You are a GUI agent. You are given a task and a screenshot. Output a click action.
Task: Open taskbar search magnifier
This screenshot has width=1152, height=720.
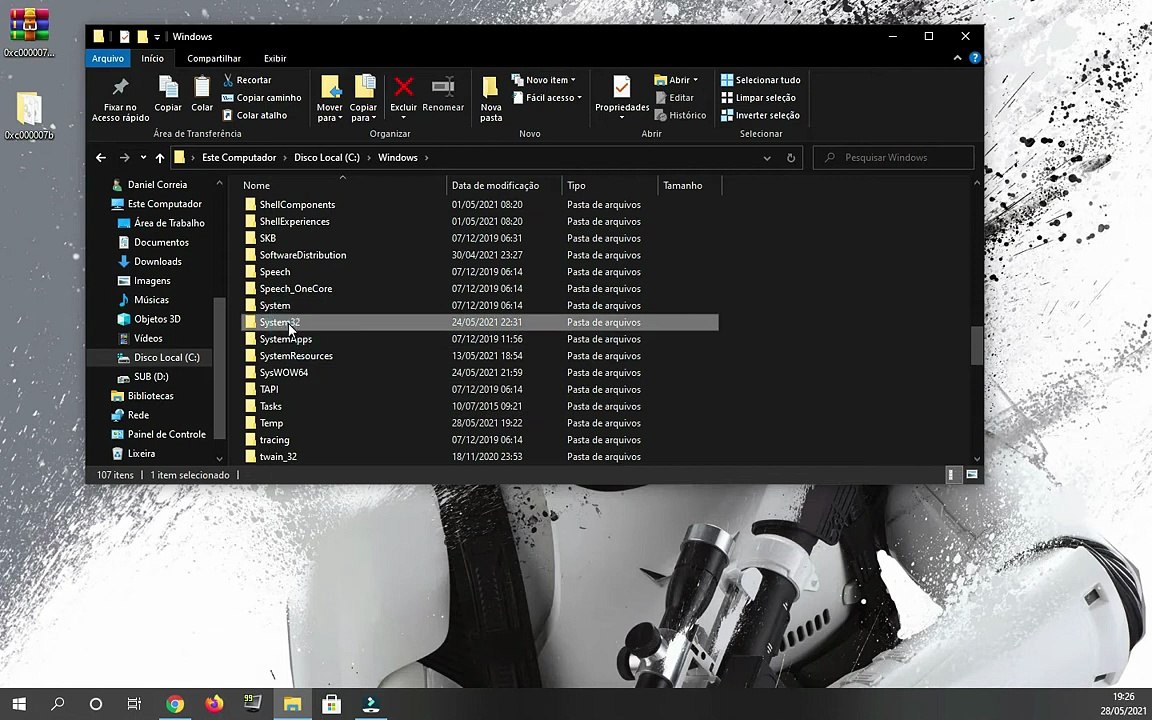57,704
